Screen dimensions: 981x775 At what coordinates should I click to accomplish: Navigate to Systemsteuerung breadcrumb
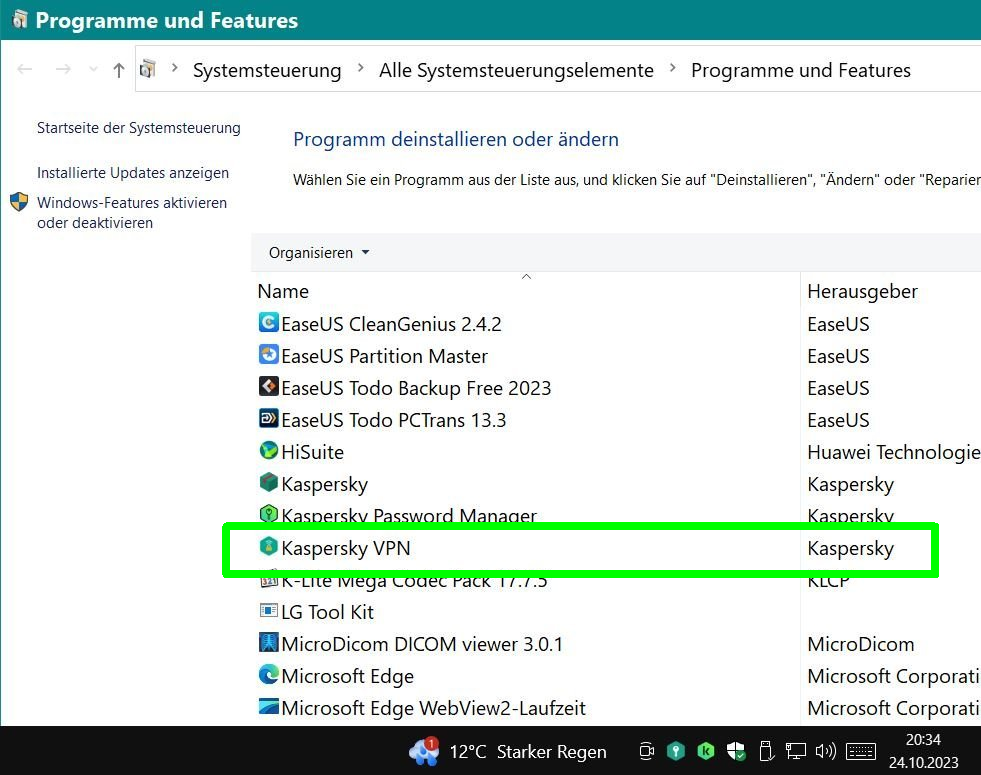pos(267,70)
